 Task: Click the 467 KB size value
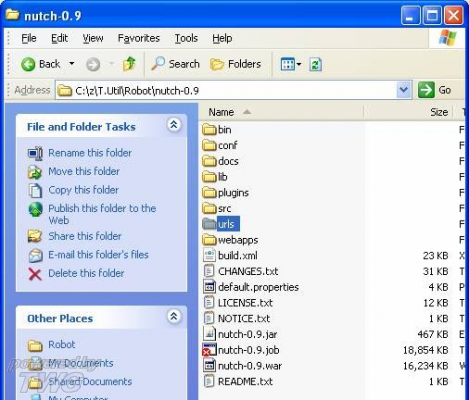click(x=433, y=334)
